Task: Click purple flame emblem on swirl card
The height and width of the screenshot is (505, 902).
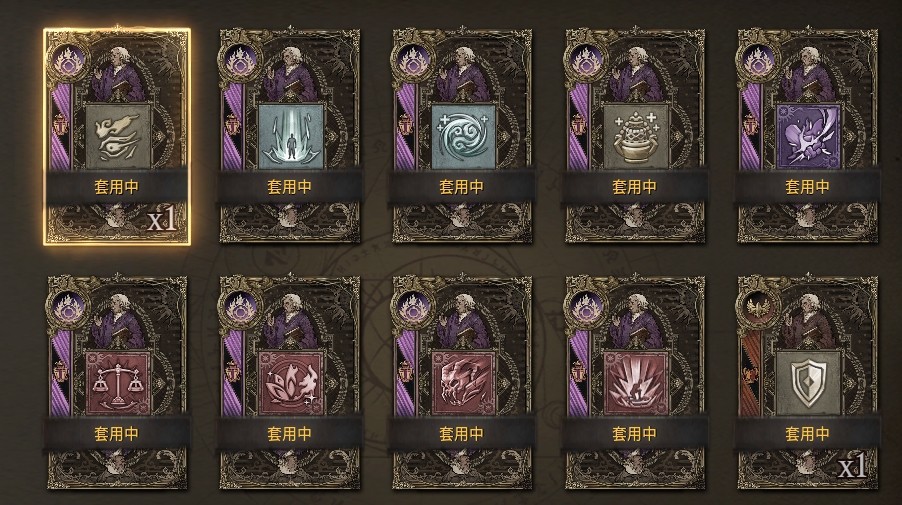Action: click(413, 62)
